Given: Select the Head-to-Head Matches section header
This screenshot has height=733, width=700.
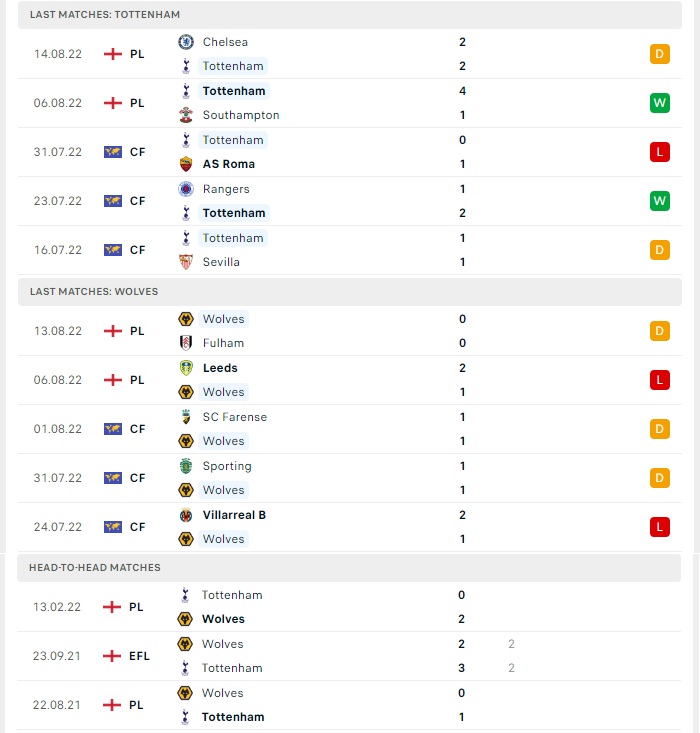Looking at the screenshot, I should 349,568.
